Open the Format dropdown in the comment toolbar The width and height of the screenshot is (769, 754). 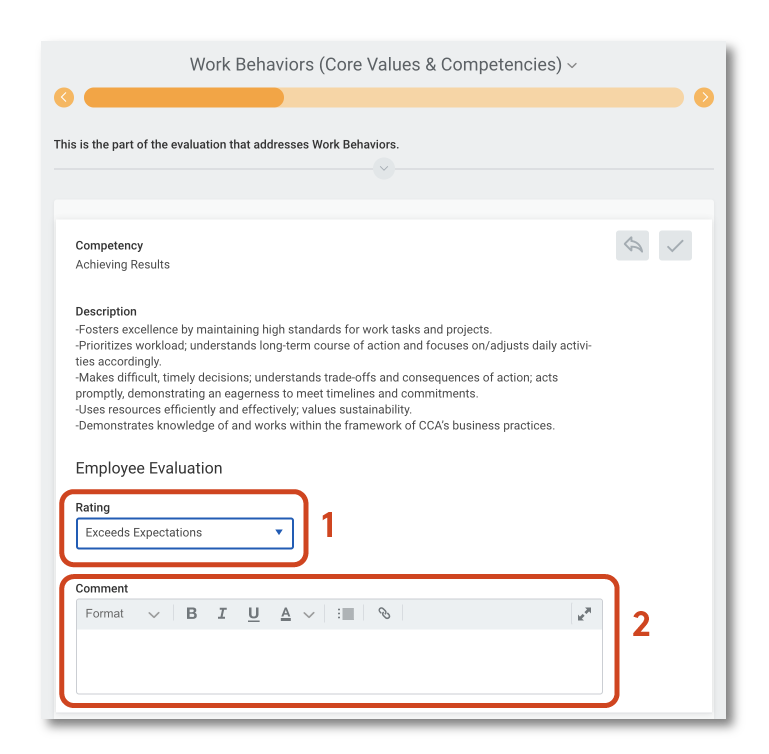point(122,614)
